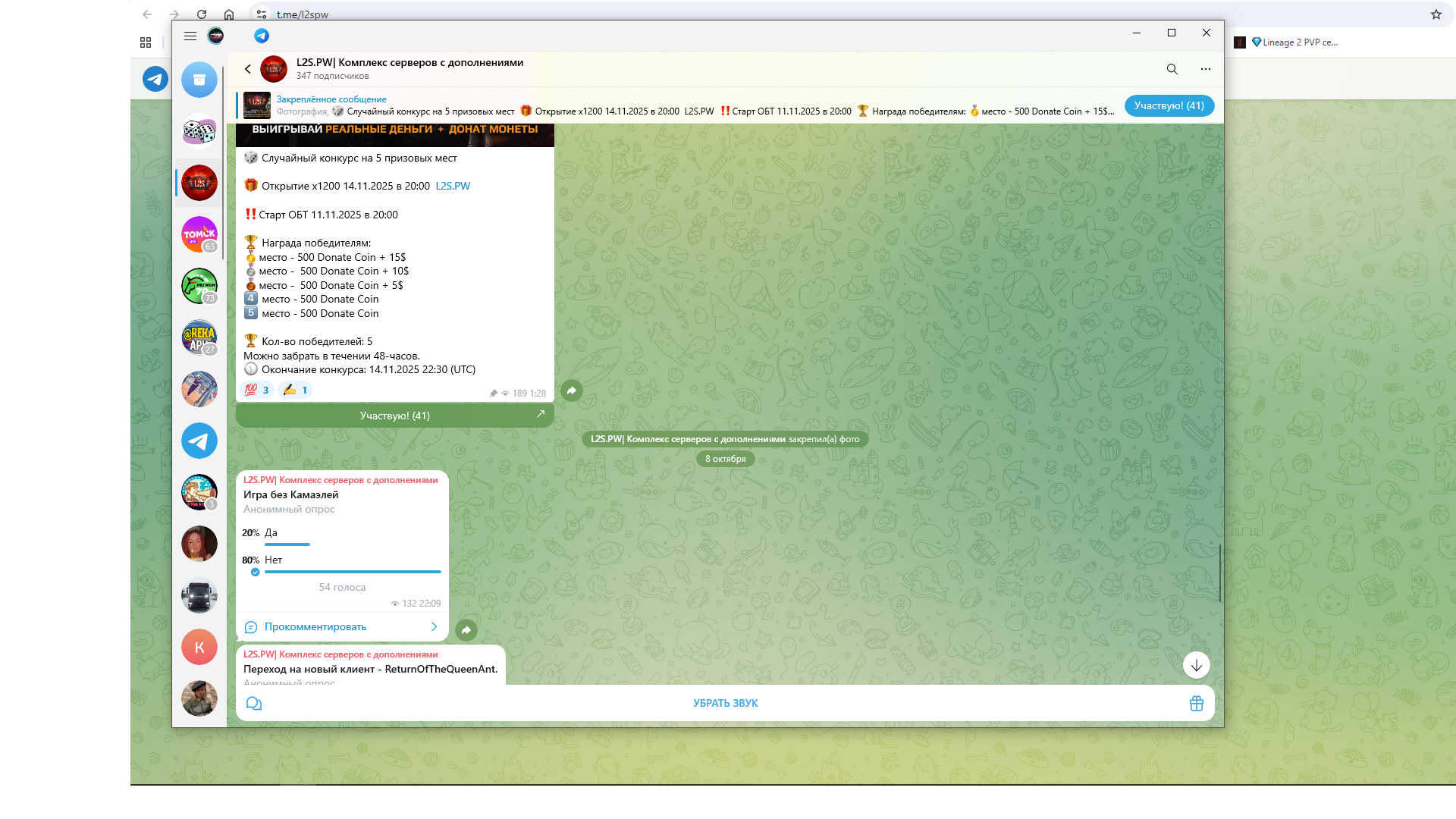Open the L2S.PW link in post
The image size is (1456, 819).
(453, 186)
